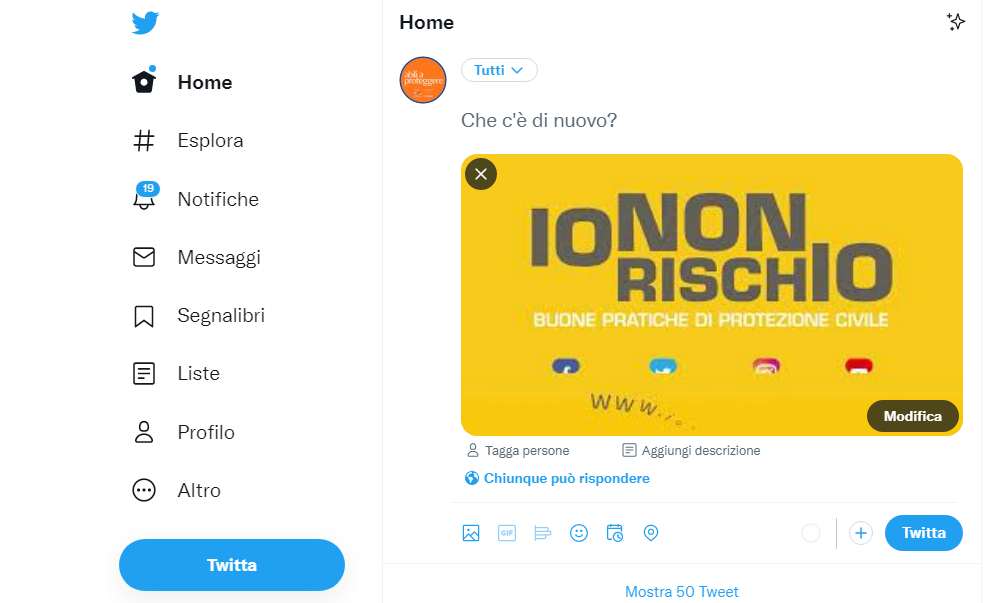Open the Altro more menu

[177, 490]
